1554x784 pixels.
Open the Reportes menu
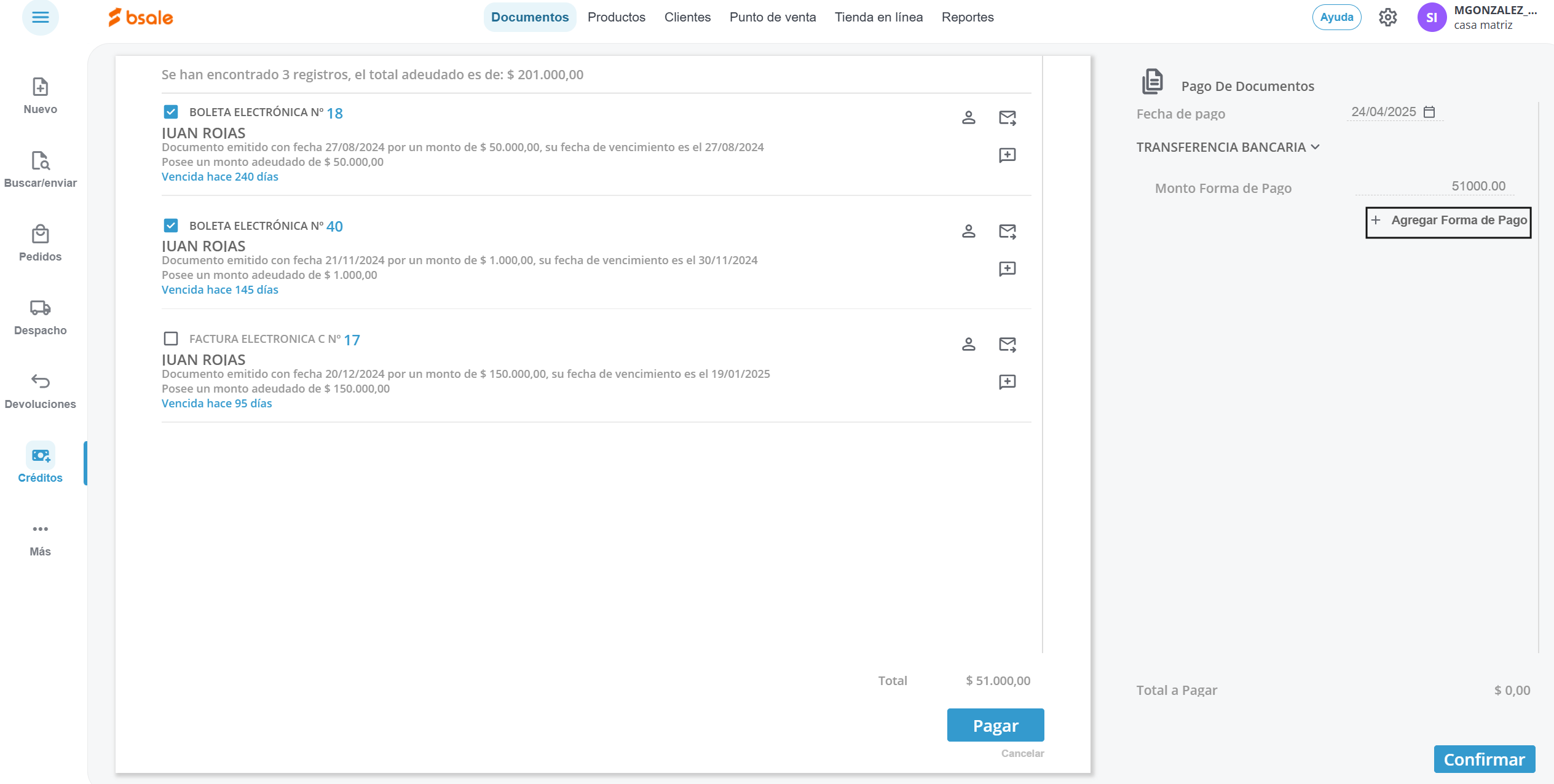coord(967,17)
